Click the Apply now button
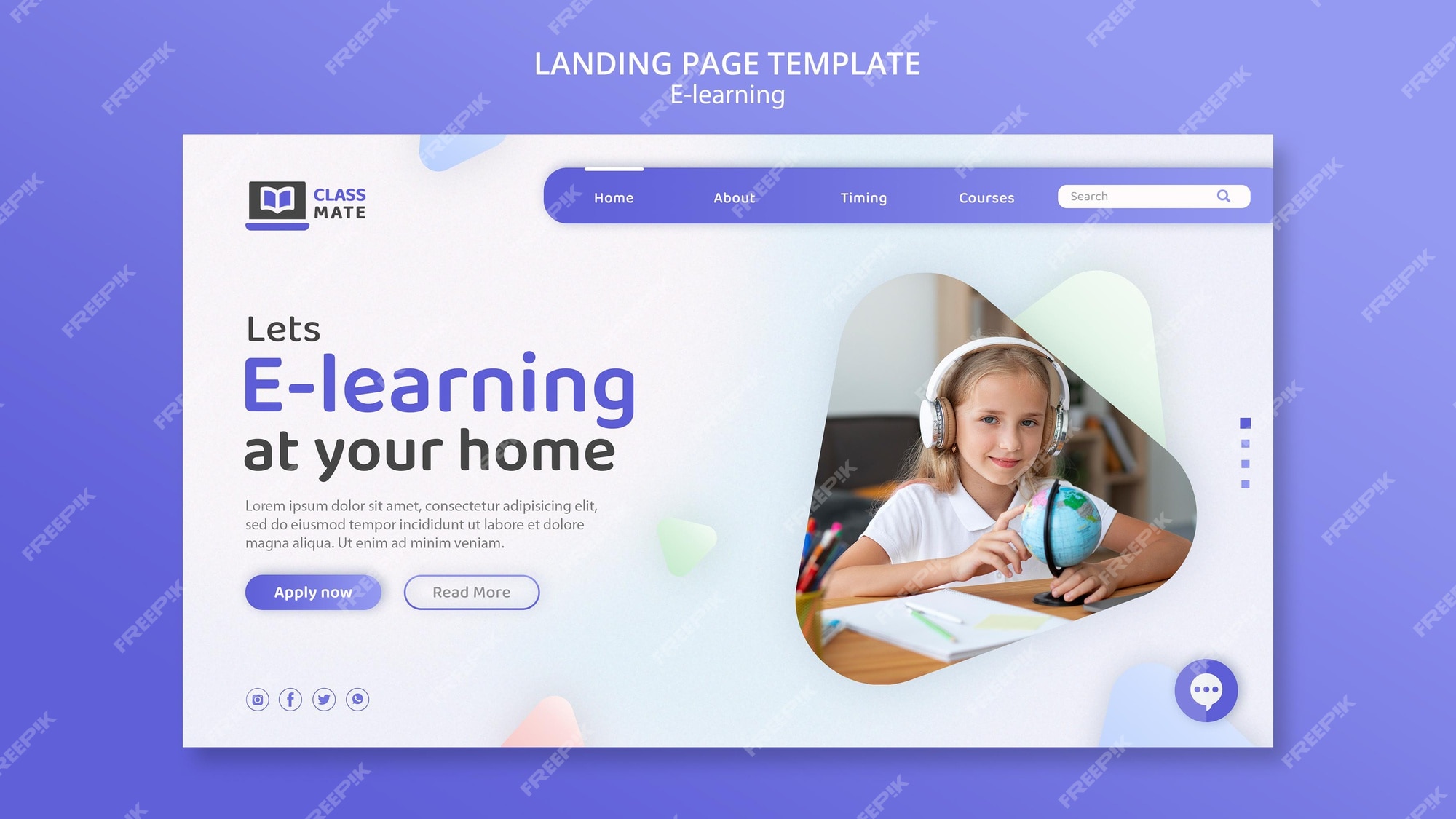 pyautogui.click(x=314, y=591)
